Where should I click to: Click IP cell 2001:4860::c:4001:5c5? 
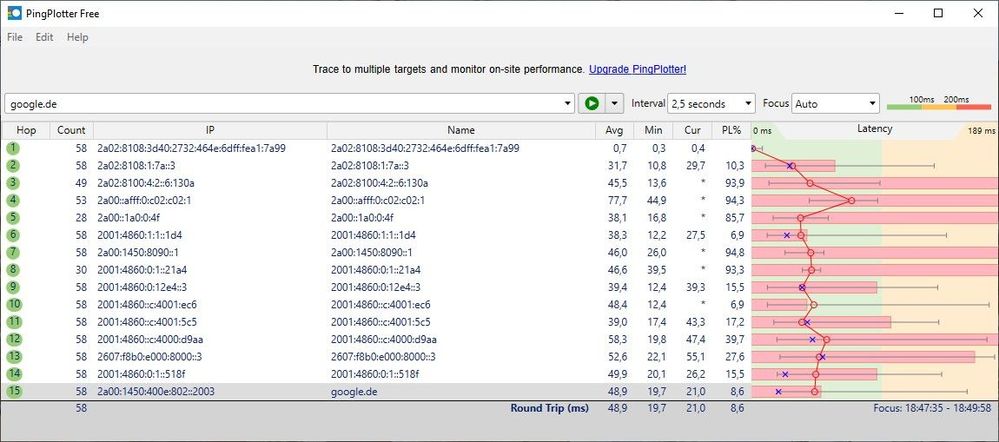pos(147,322)
